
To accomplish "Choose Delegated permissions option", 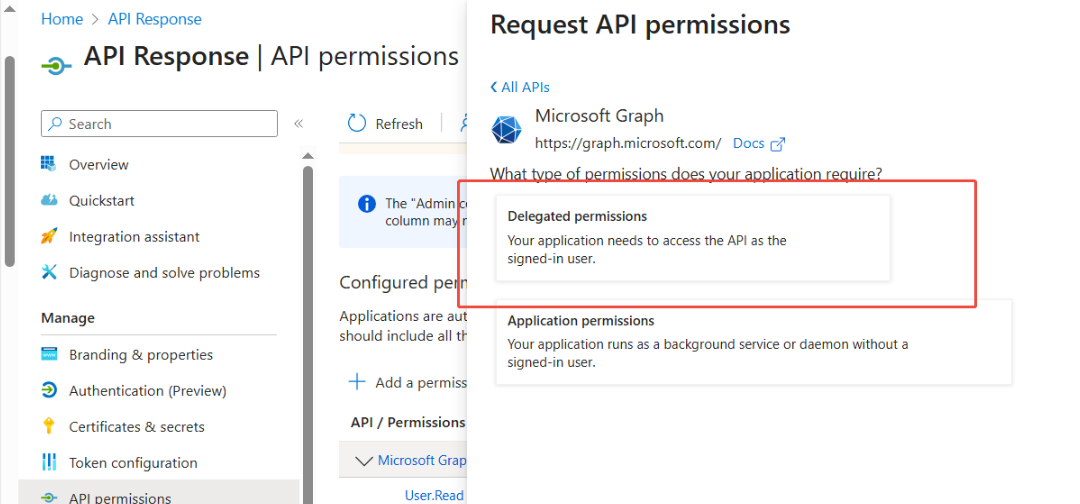I will click(692, 239).
